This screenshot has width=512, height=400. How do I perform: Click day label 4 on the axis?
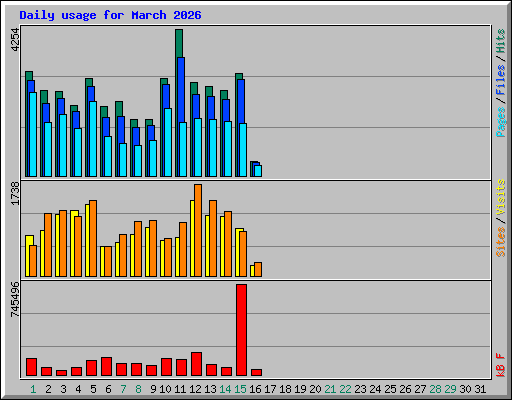pyautogui.click(x=78, y=389)
